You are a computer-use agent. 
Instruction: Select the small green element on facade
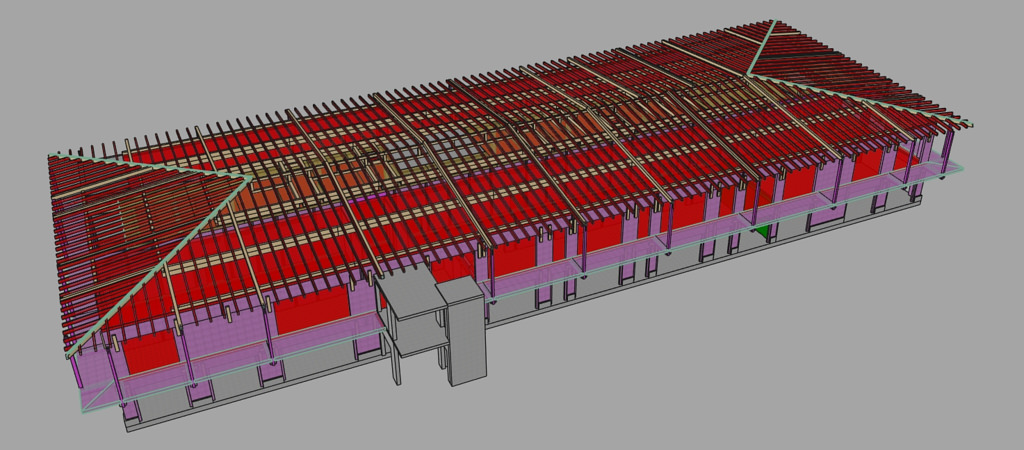[x=765, y=232]
